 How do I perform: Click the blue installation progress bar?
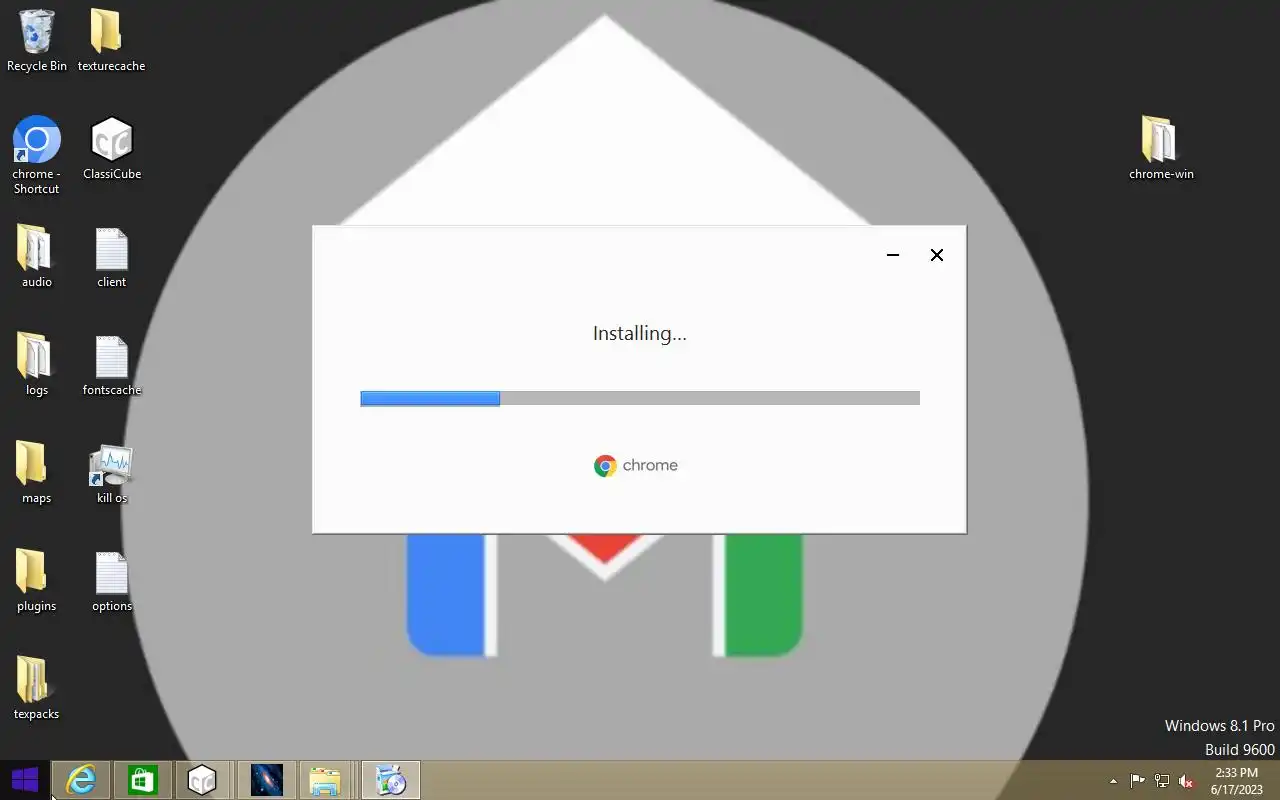430,398
